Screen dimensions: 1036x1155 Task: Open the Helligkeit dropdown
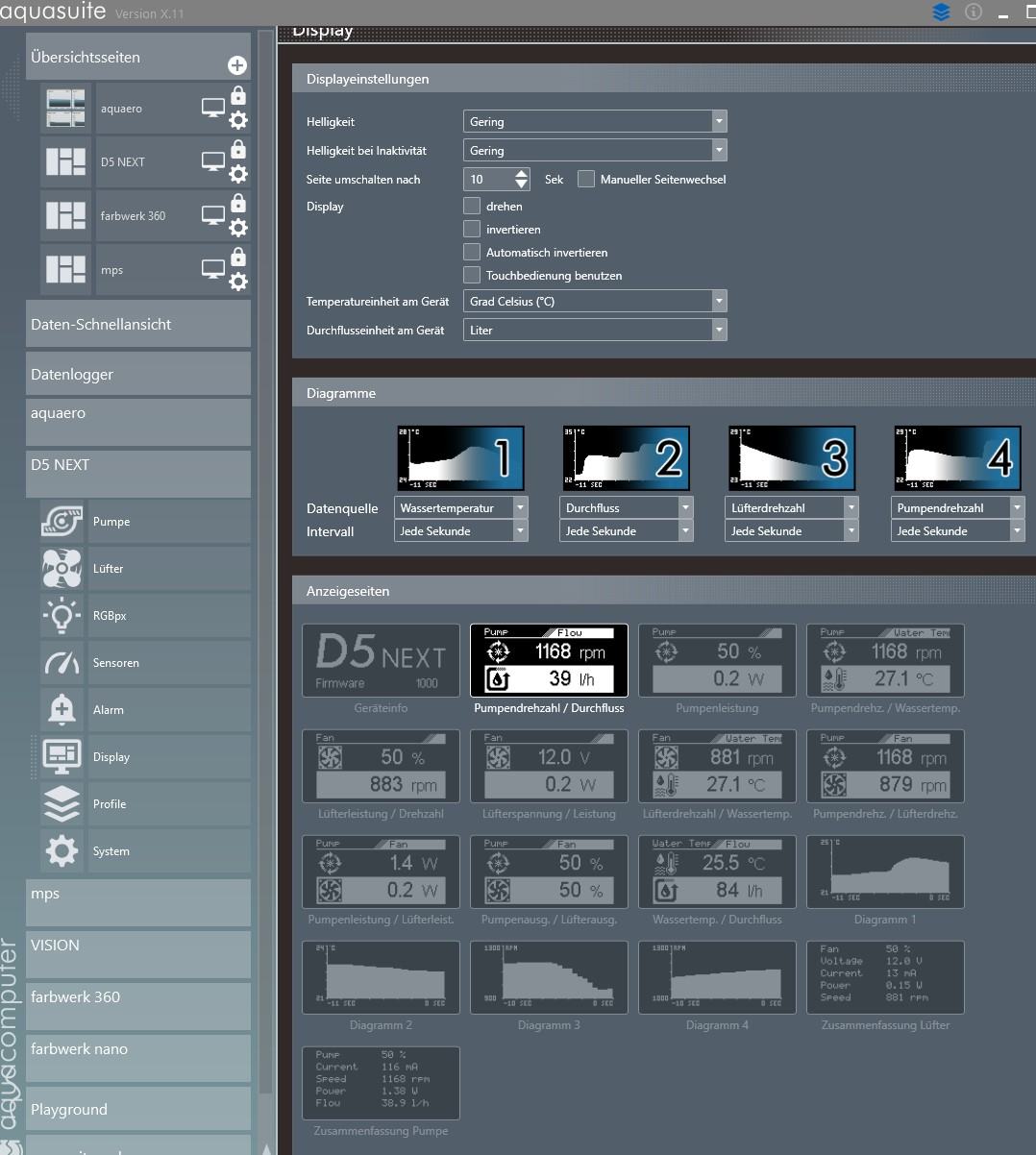[x=595, y=121]
